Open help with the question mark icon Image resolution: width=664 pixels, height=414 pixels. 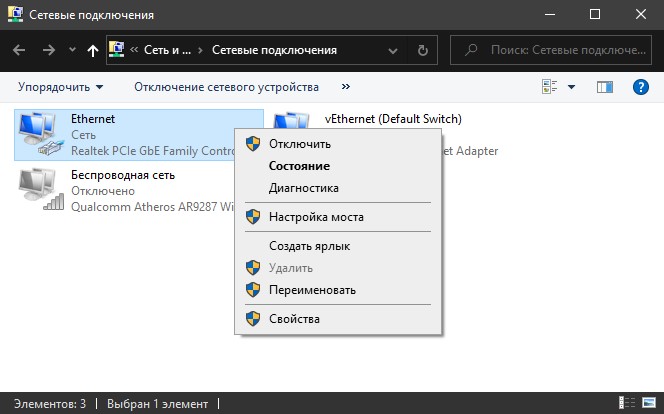pyautogui.click(x=641, y=87)
